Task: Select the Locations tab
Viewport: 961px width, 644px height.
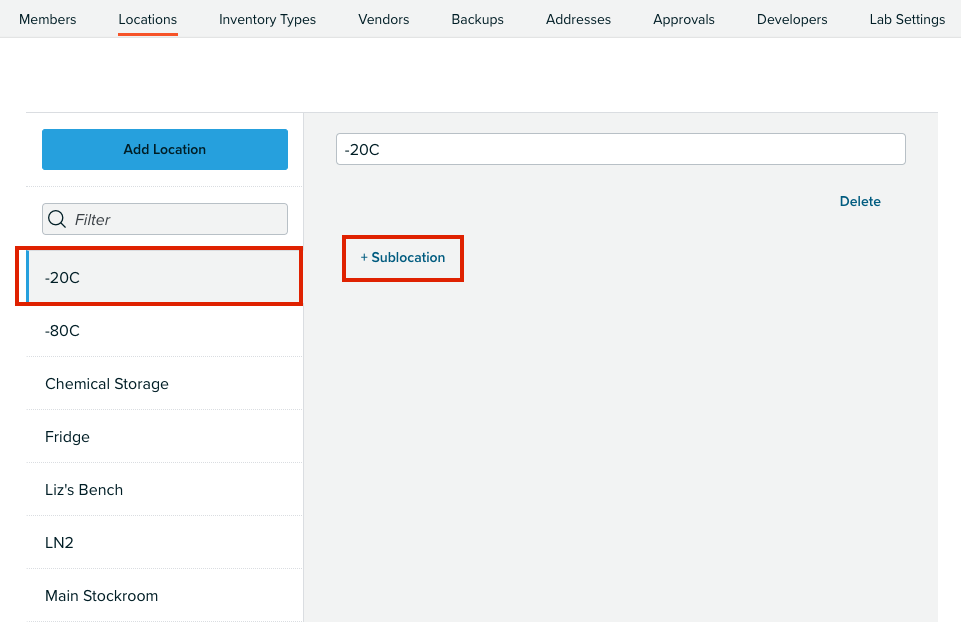Action: pos(148,20)
